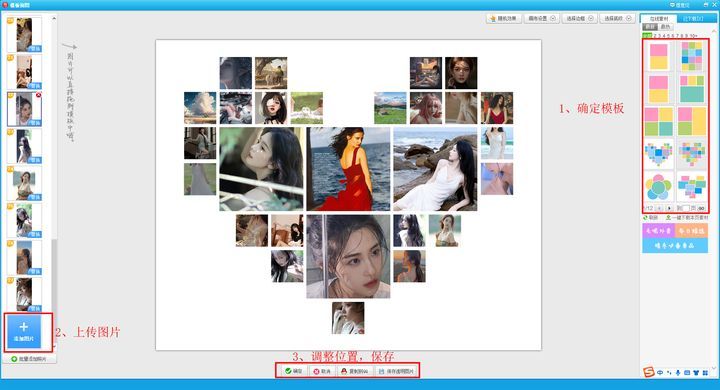
Task: Select the 最新 newest sort toggle
Action: (x=650, y=27)
